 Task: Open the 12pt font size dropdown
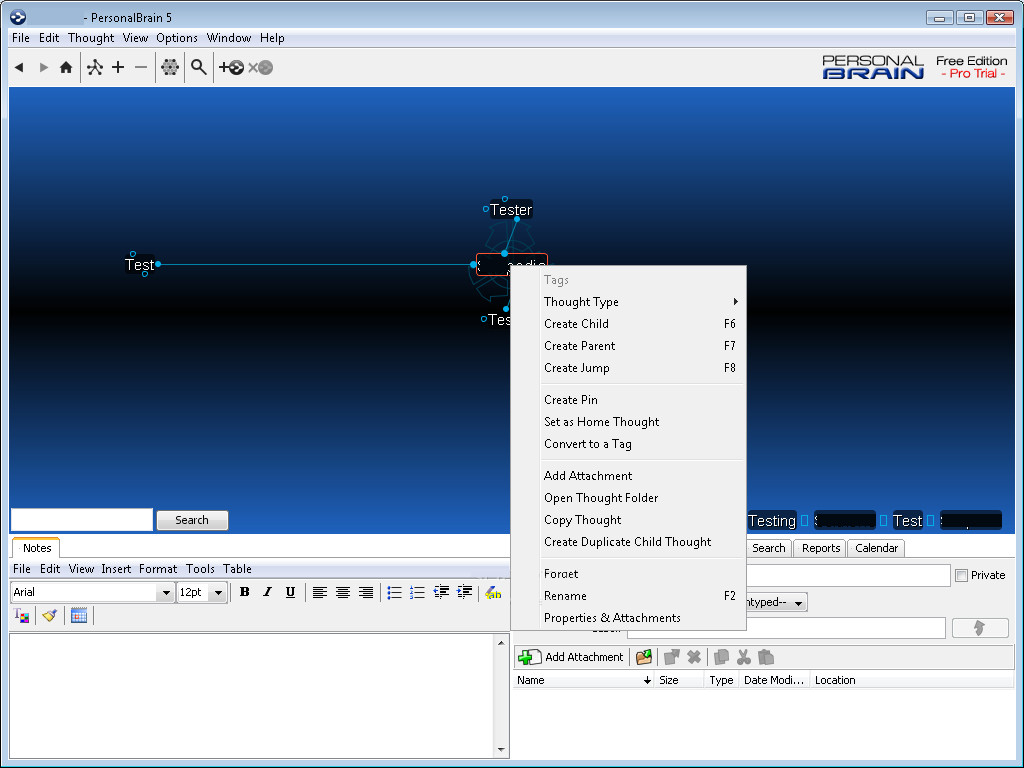click(218, 592)
